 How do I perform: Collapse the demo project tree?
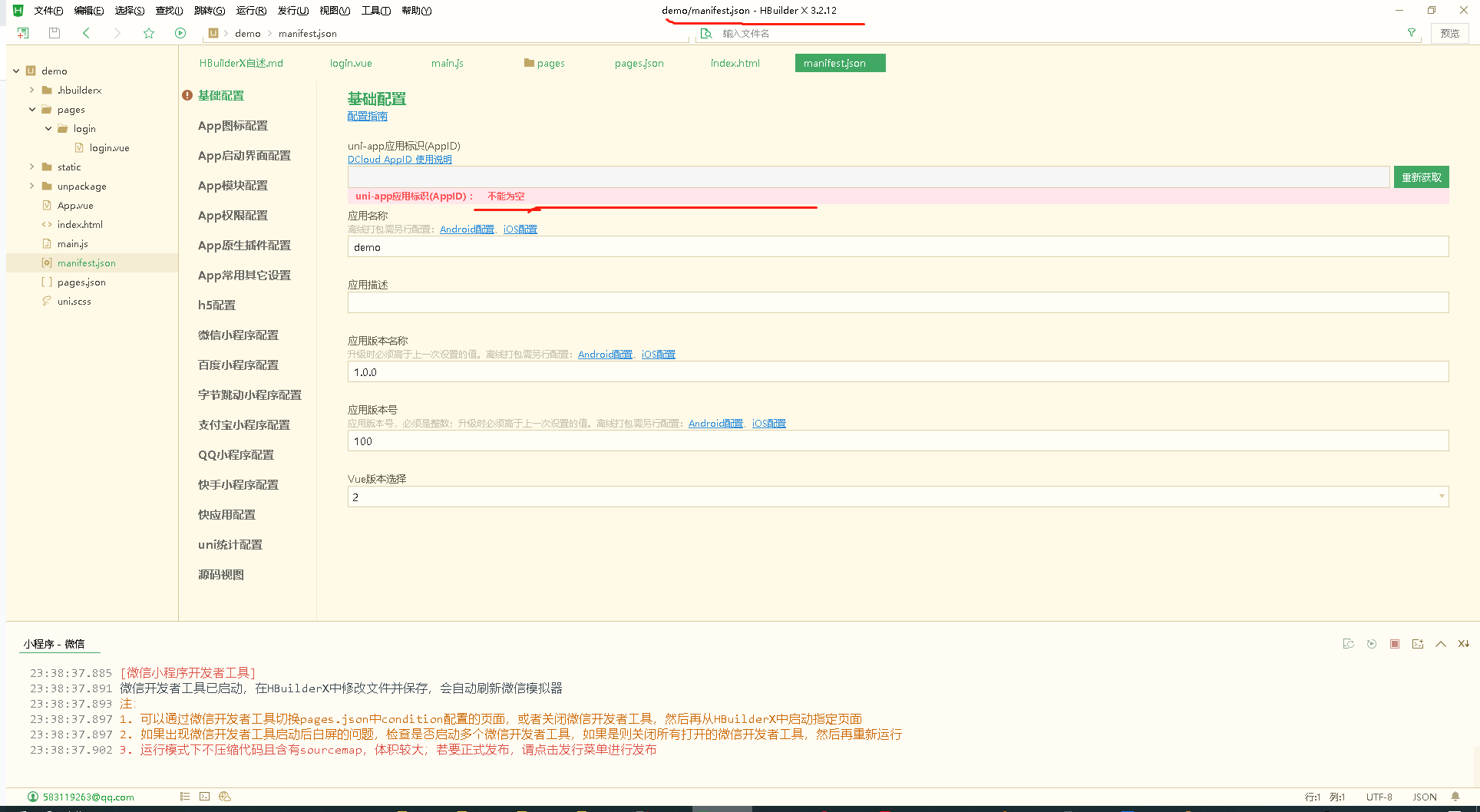[16, 71]
